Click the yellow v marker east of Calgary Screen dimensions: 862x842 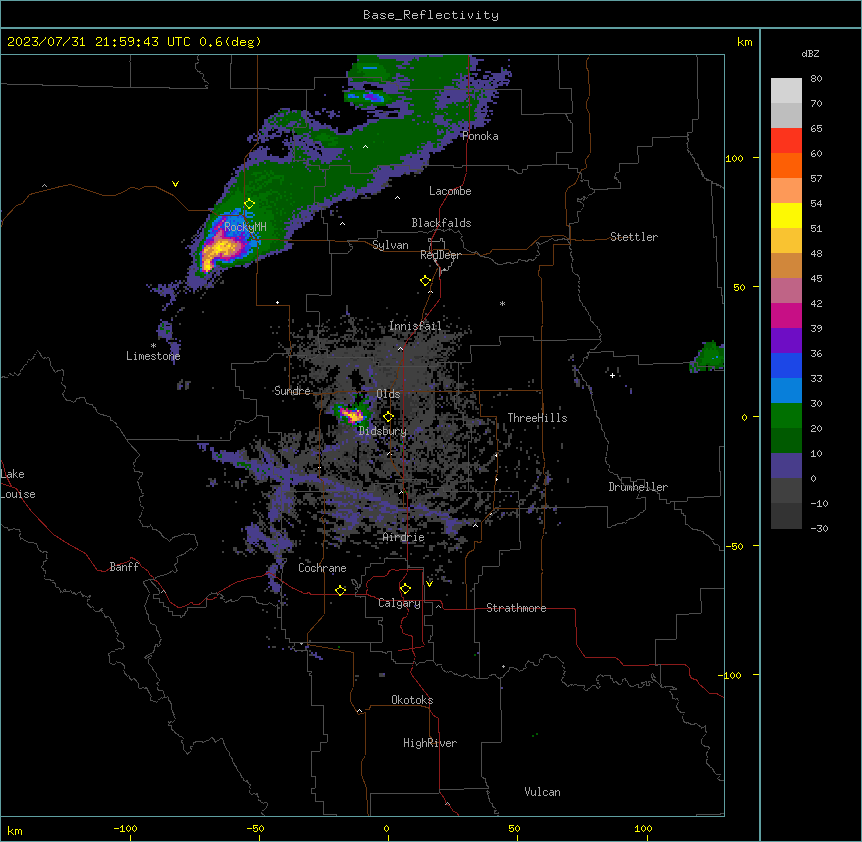click(429, 584)
